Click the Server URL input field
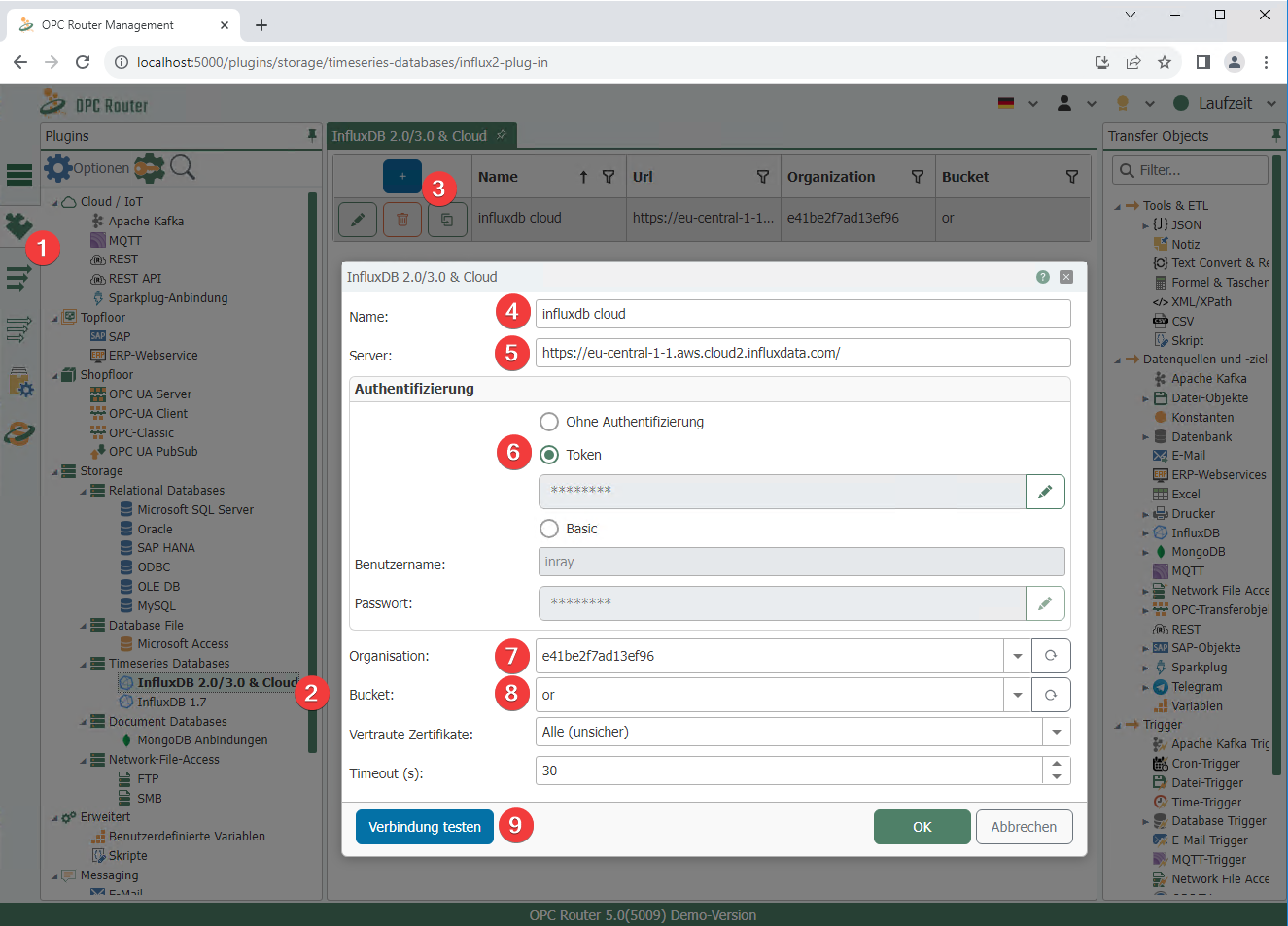This screenshot has height=926, width=1288. point(803,353)
